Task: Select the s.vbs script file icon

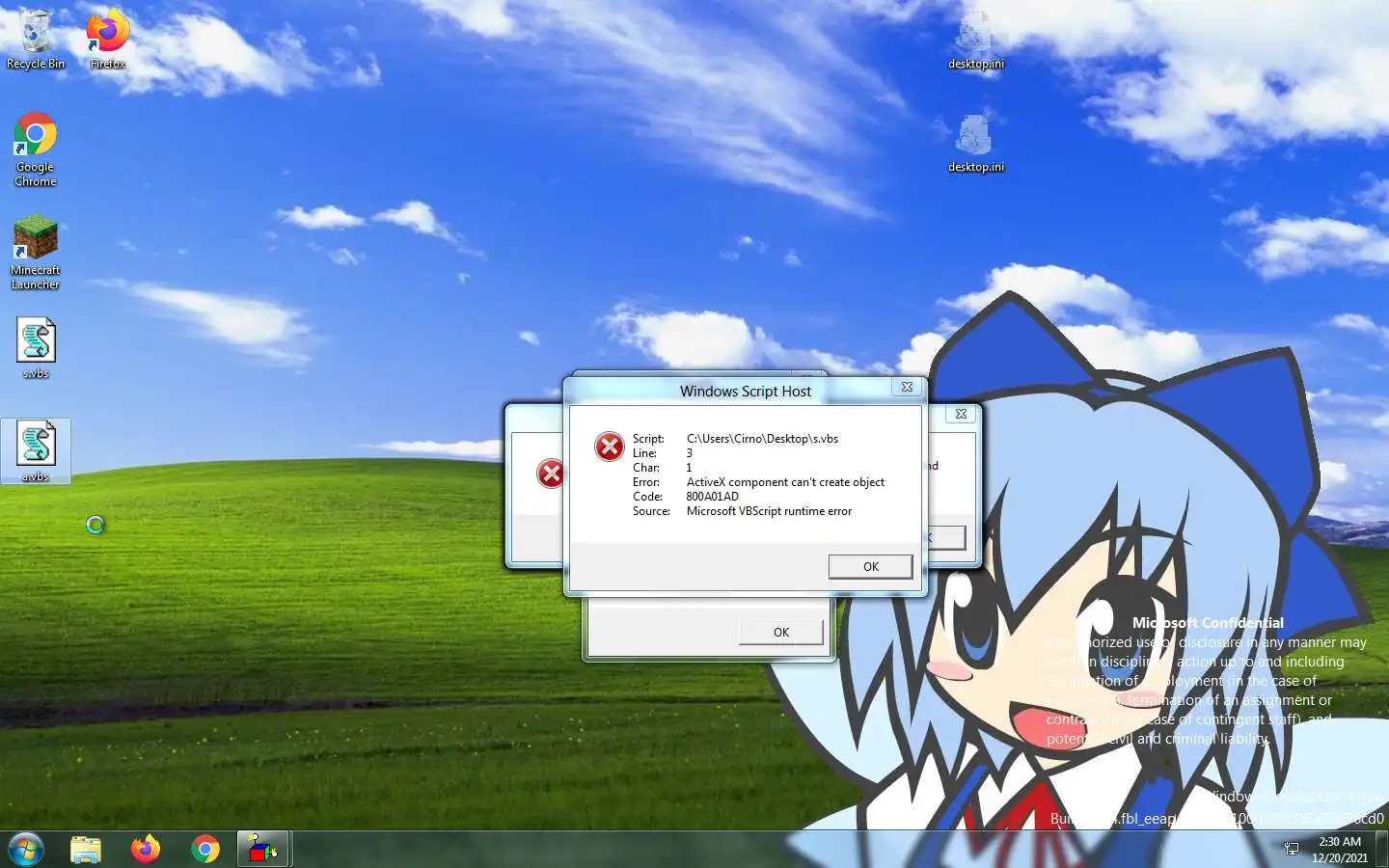Action: coord(36,348)
